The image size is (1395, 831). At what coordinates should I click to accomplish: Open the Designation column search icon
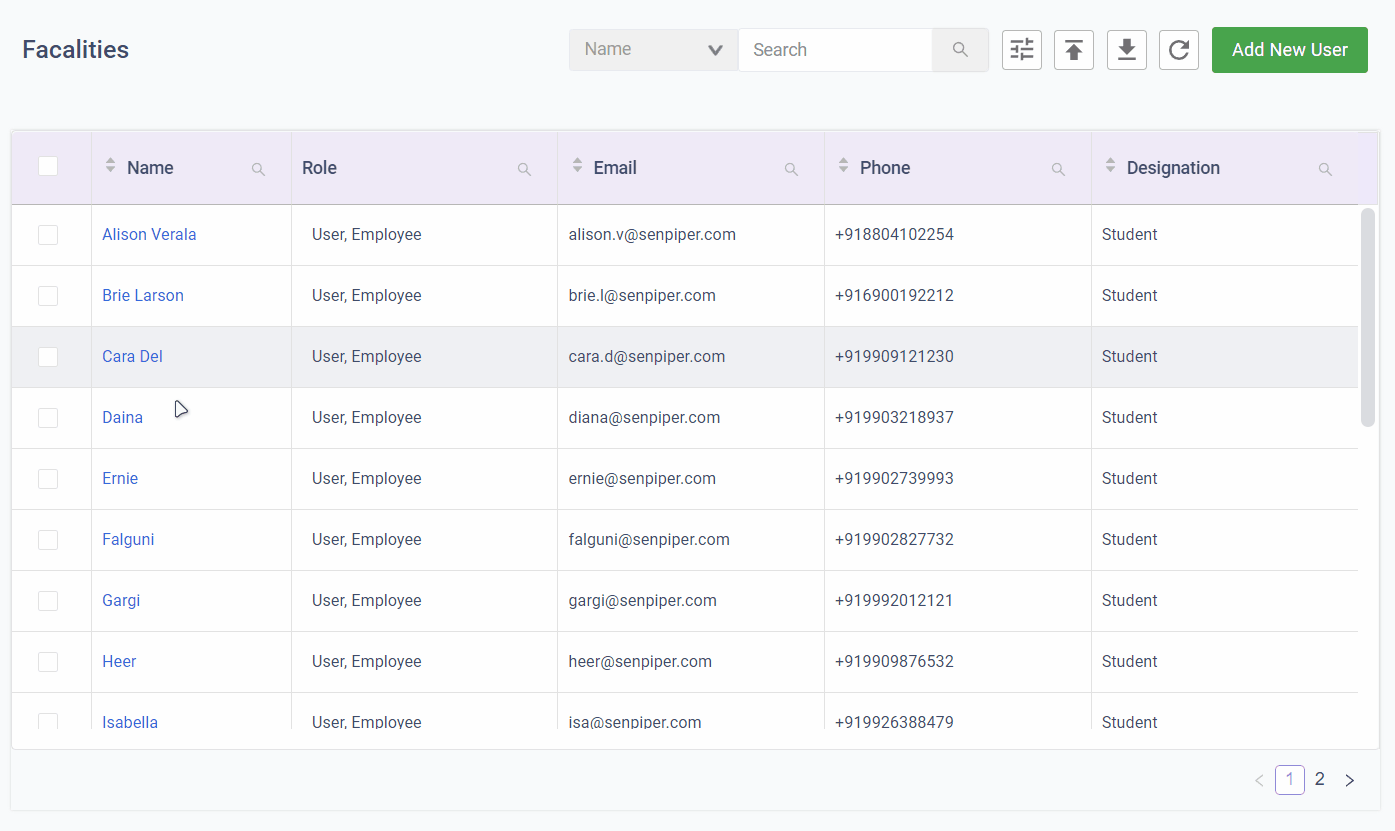tap(1325, 169)
